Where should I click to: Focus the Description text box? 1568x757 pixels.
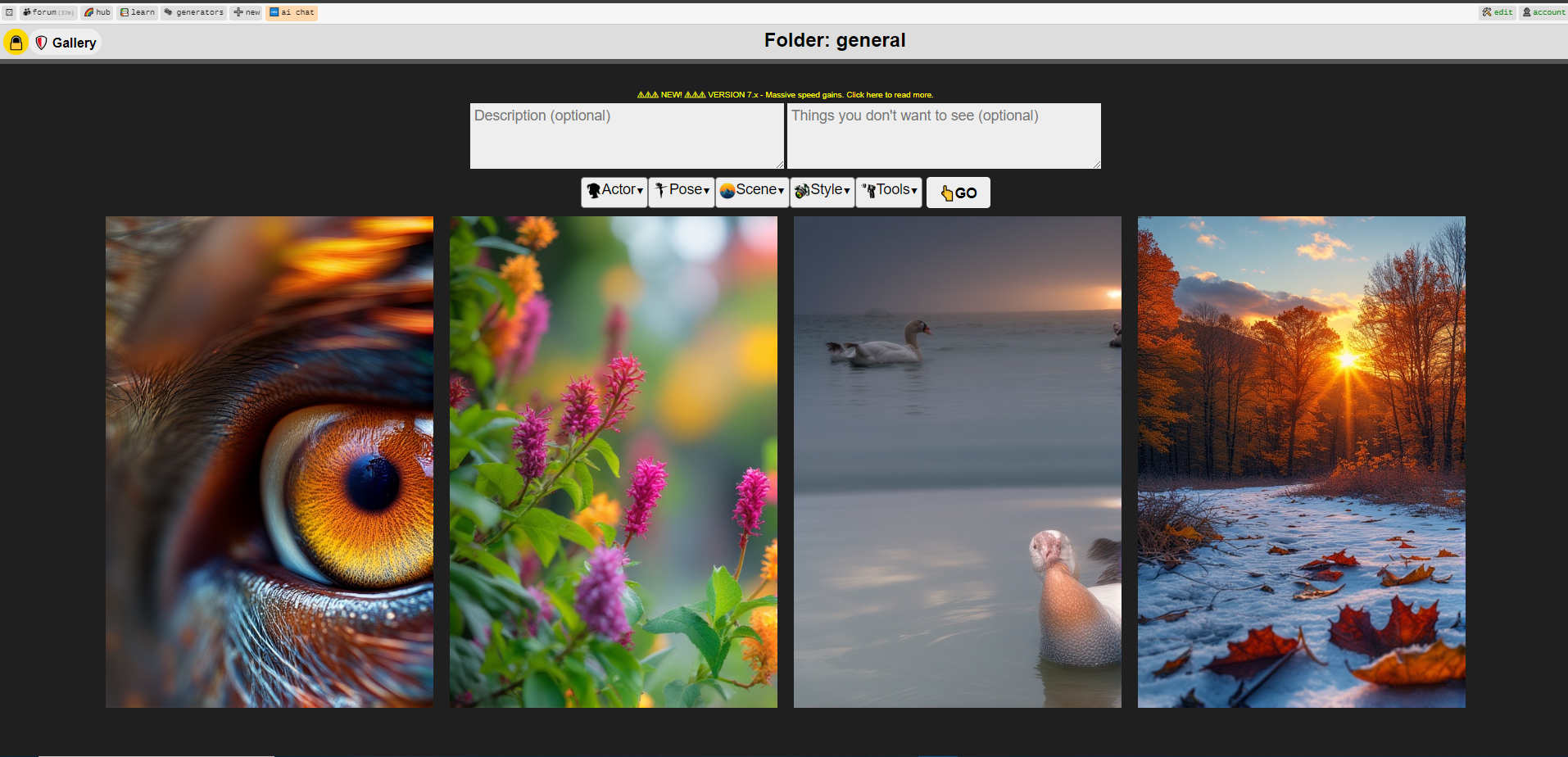click(x=627, y=136)
